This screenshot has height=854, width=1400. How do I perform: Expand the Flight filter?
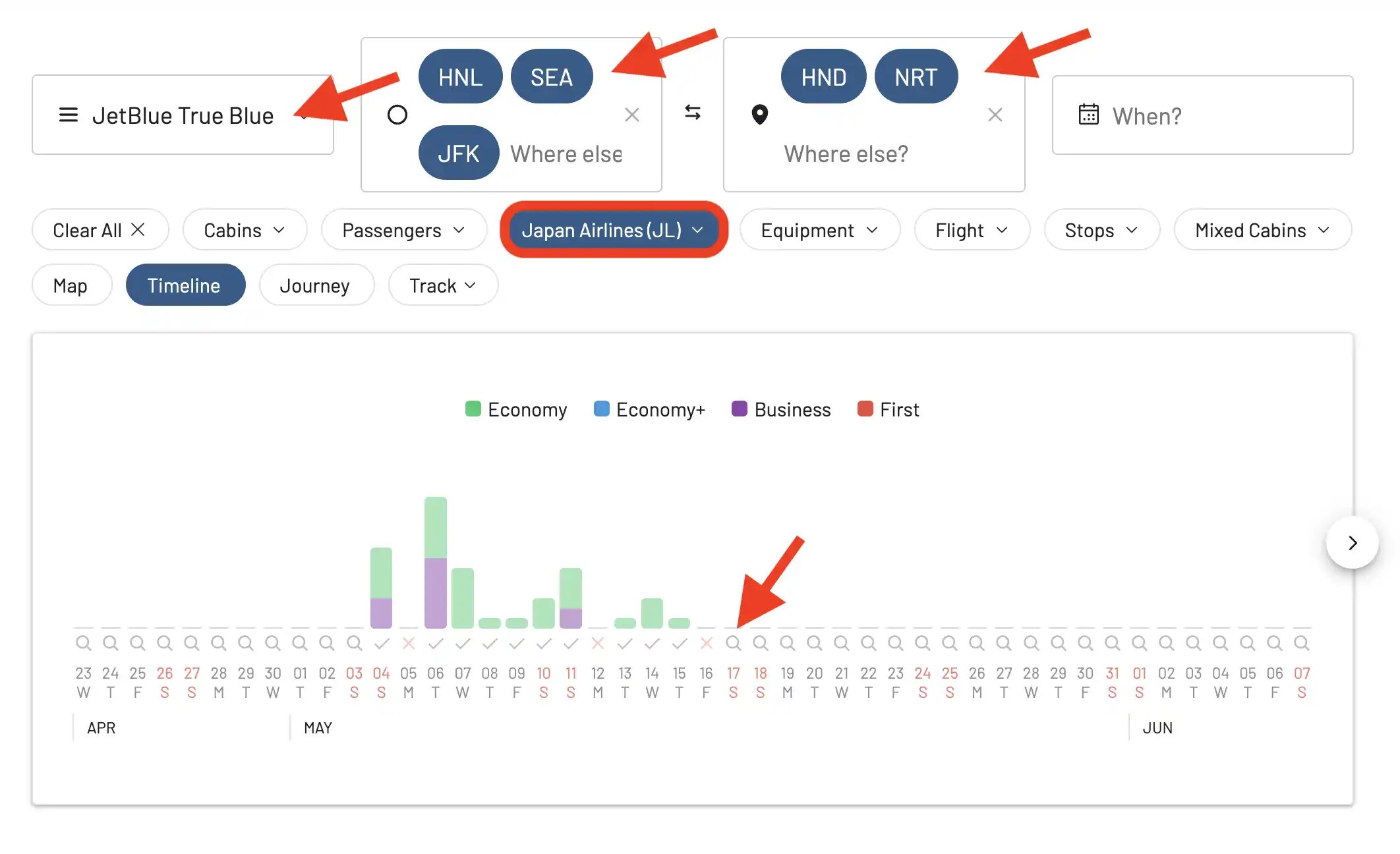click(x=972, y=230)
